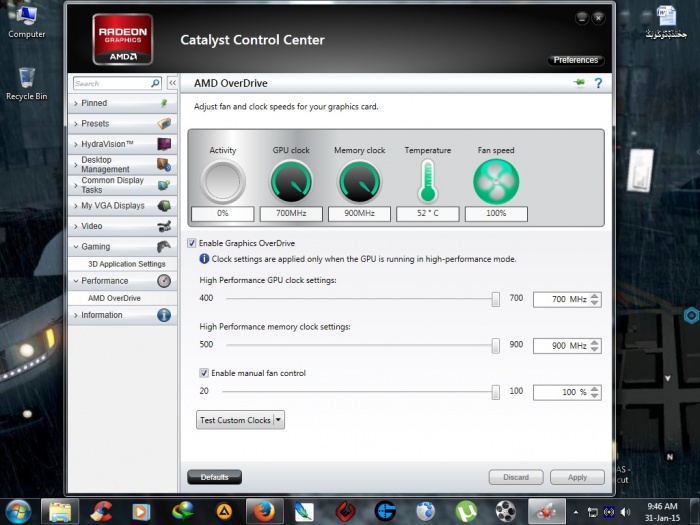Screen dimensions: 700x525
Task: Click the memory clock slider handle
Action: tap(496, 346)
